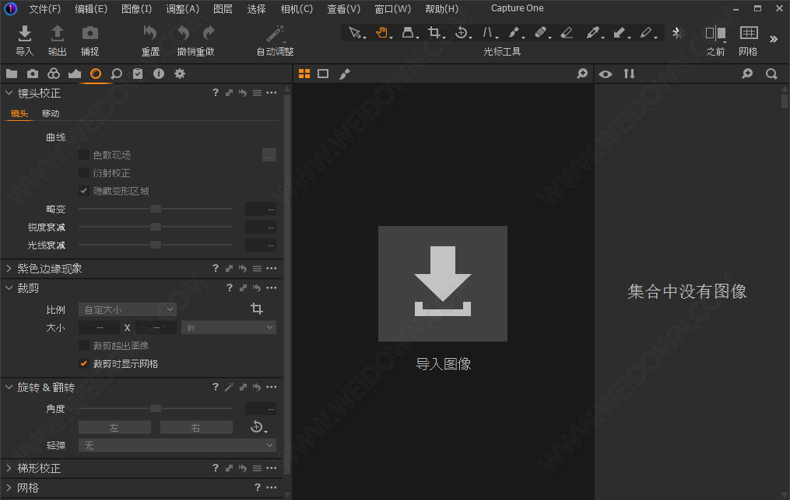Select the Crop cursor tool in toolbar
Image resolution: width=790 pixels, height=500 pixels.
click(x=434, y=33)
